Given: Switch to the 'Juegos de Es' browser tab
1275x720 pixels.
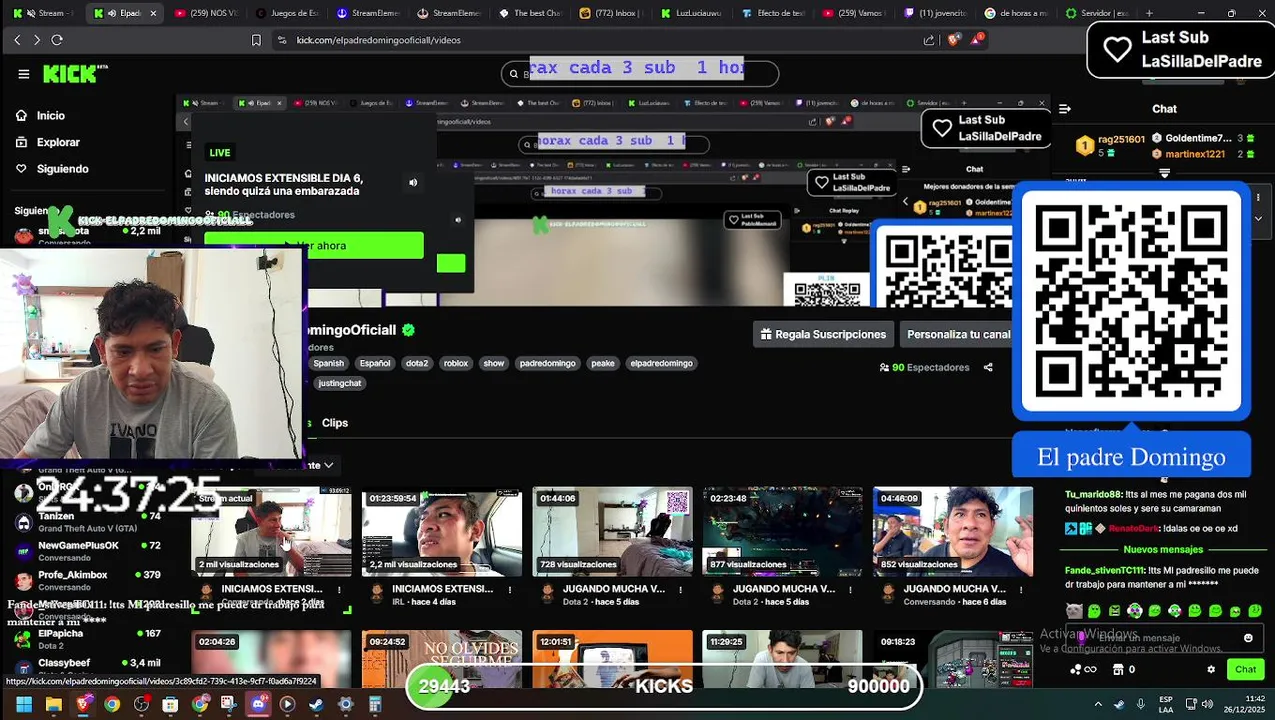Looking at the screenshot, I should click(x=286, y=13).
